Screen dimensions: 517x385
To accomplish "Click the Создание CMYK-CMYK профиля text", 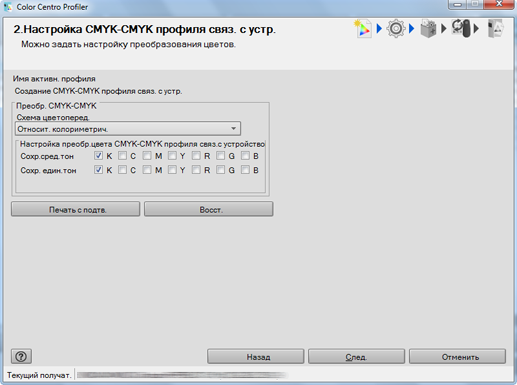I will coord(98,91).
